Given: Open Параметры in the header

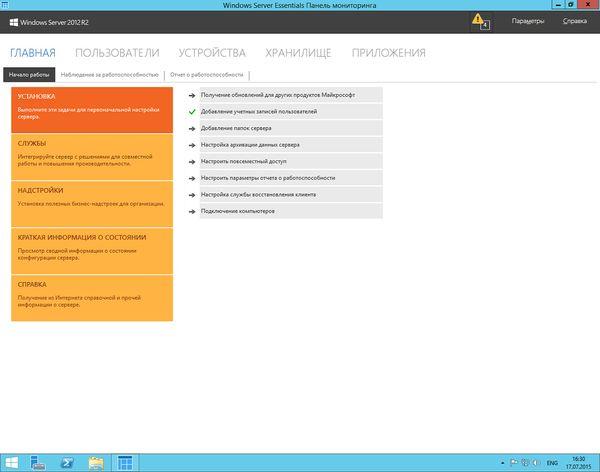Looking at the screenshot, I should pyautogui.click(x=528, y=21).
